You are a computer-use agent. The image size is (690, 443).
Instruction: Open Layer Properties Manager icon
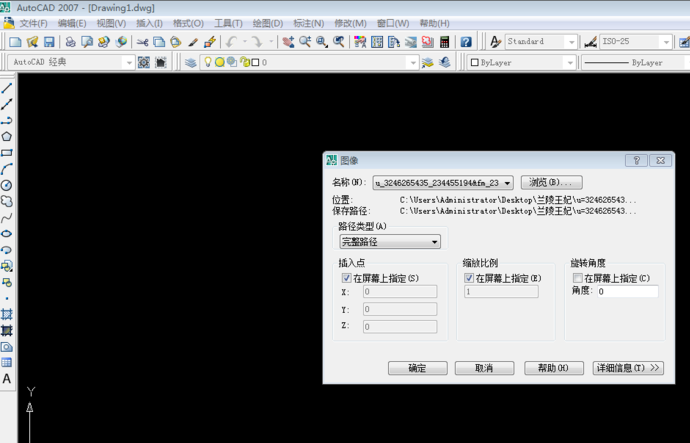pyautogui.click(x=191, y=62)
